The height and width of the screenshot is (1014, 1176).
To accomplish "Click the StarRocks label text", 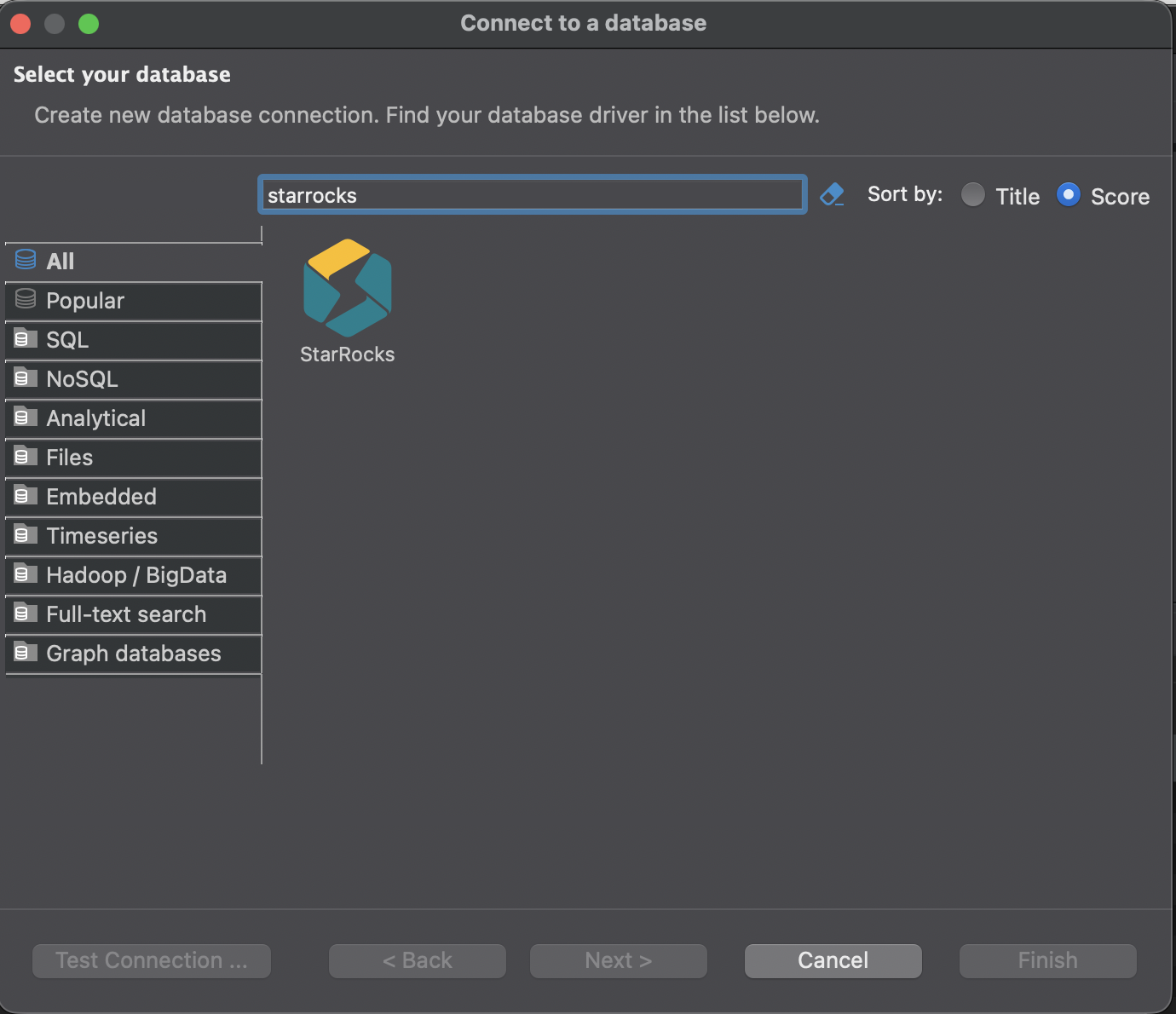I will 348,354.
